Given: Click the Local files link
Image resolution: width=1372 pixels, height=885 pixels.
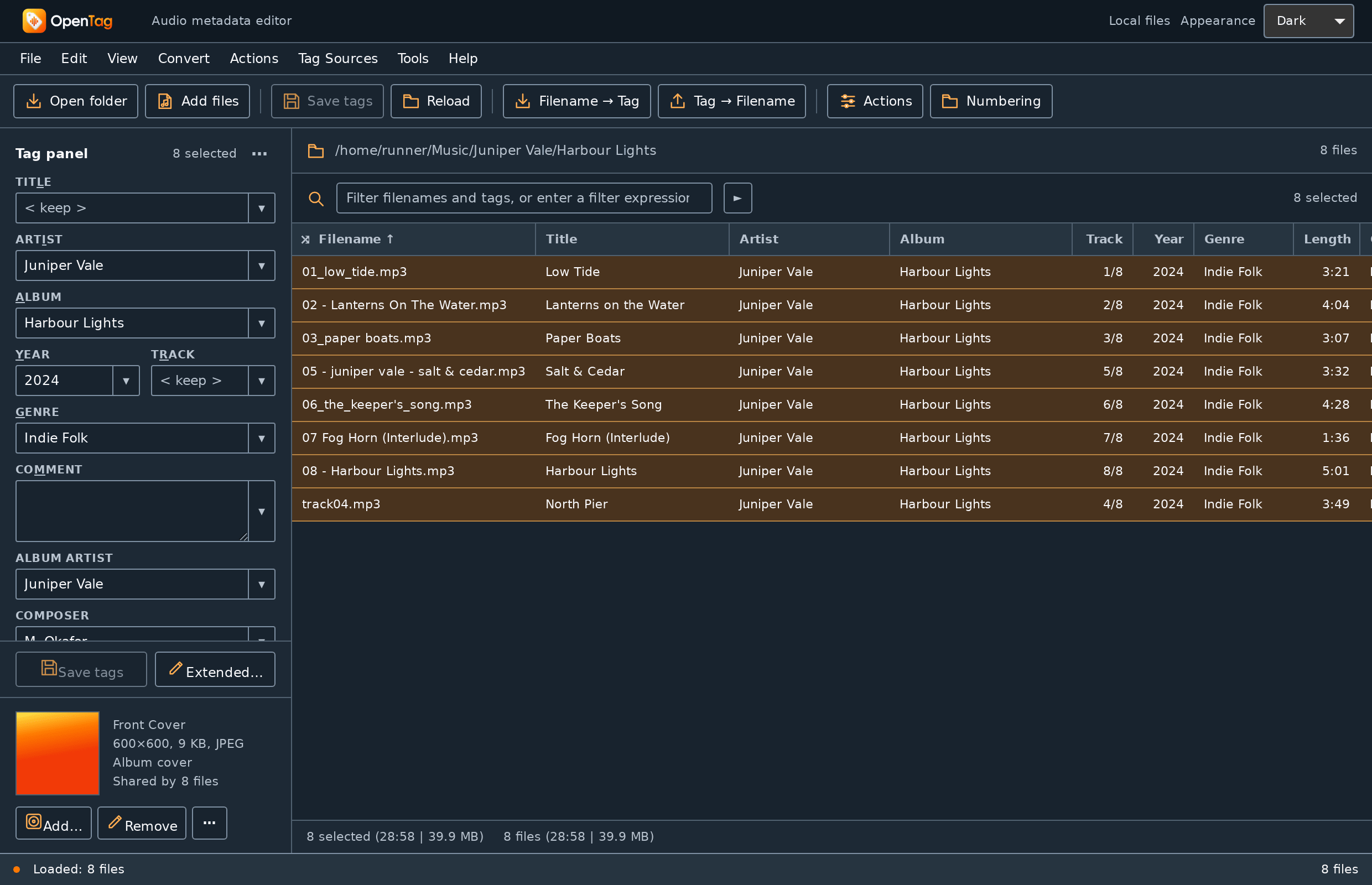Looking at the screenshot, I should click(x=1139, y=20).
